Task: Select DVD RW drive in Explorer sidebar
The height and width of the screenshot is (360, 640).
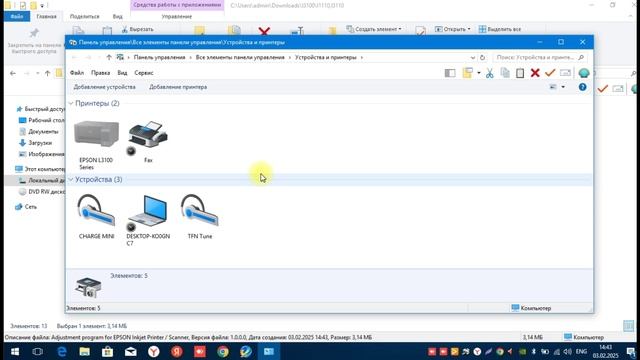Action: (42, 192)
